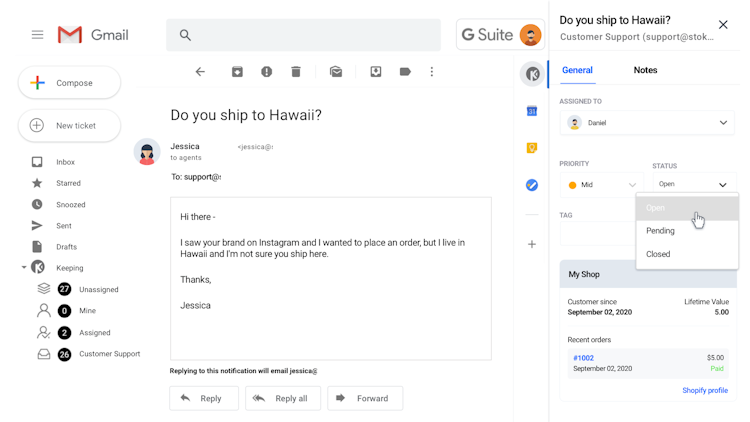Image resolution: width=750 pixels, height=422 pixels.
Task: Click the archive icon in email toolbar
Action: click(x=237, y=72)
